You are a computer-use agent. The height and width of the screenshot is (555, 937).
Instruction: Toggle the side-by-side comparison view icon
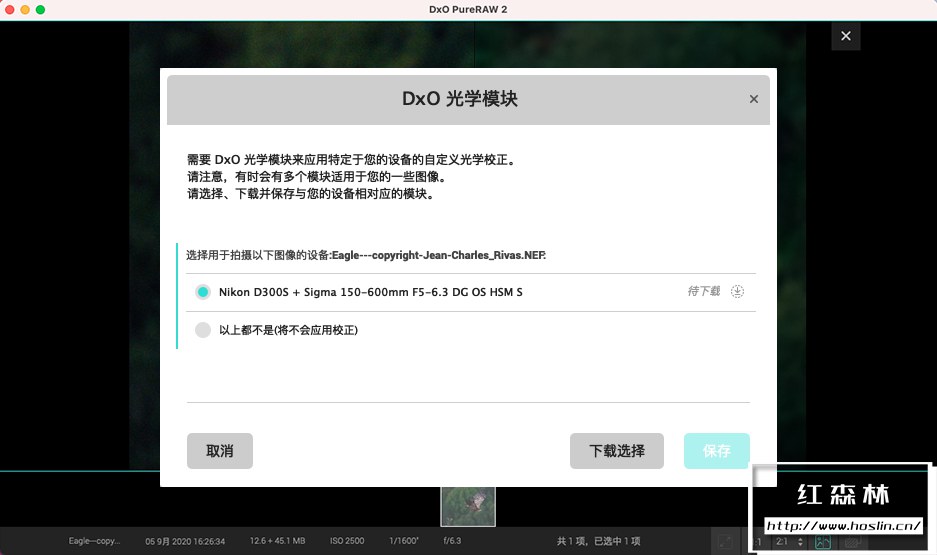823,542
